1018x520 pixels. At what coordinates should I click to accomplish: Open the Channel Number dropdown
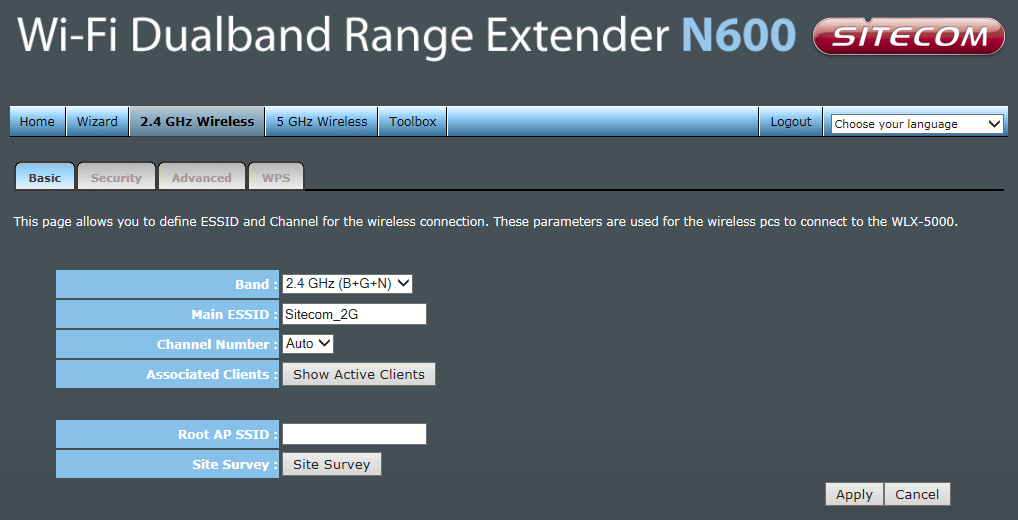click(x=307, y=344)
